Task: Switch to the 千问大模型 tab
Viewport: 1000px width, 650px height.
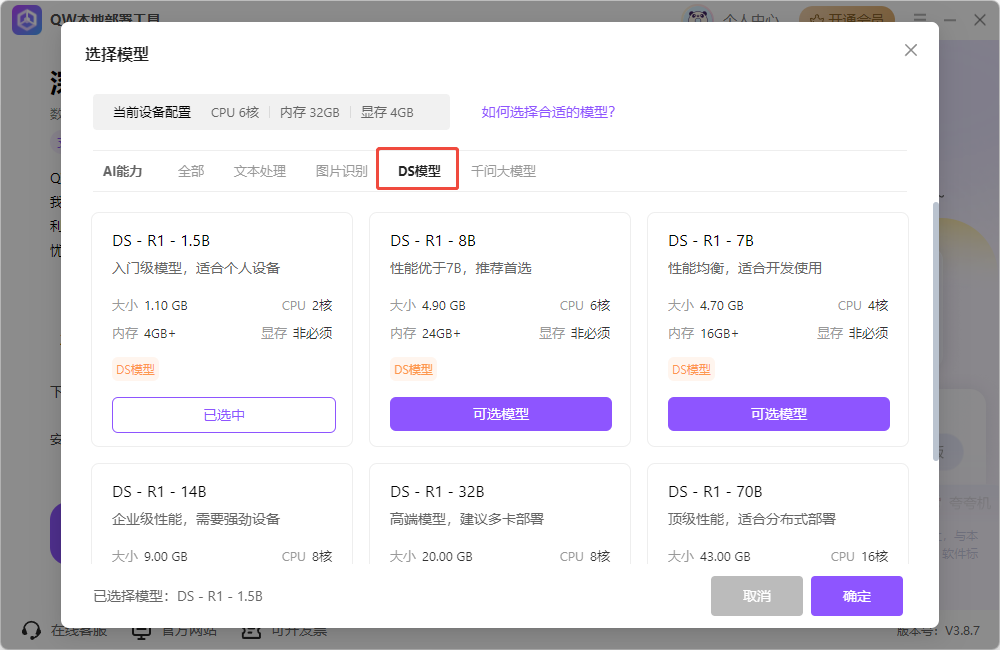Action: (x=503, y=171)
